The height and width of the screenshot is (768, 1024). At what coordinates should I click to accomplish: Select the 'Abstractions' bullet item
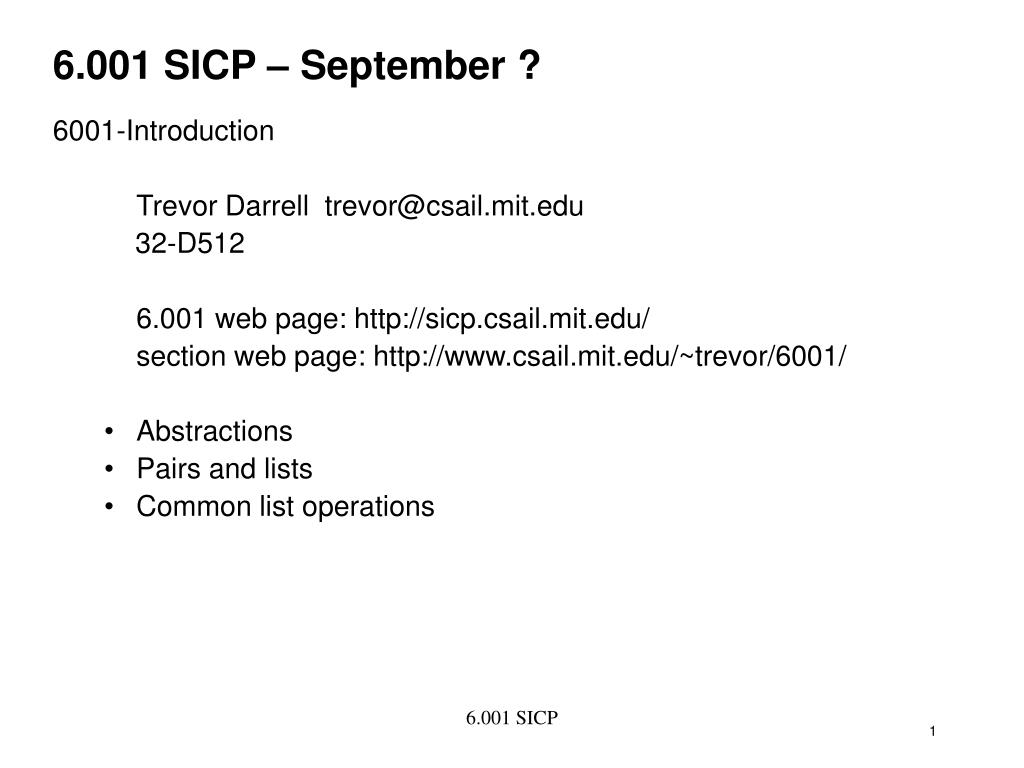(x=214, y=431)
